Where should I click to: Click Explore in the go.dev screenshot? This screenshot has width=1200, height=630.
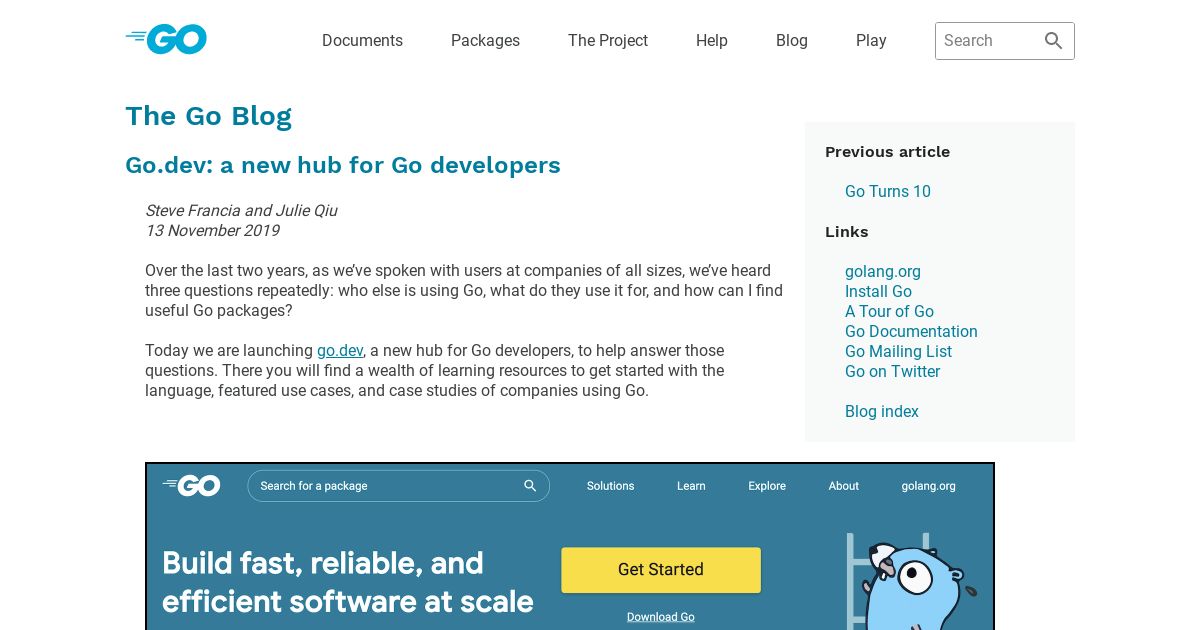point(767,486)
